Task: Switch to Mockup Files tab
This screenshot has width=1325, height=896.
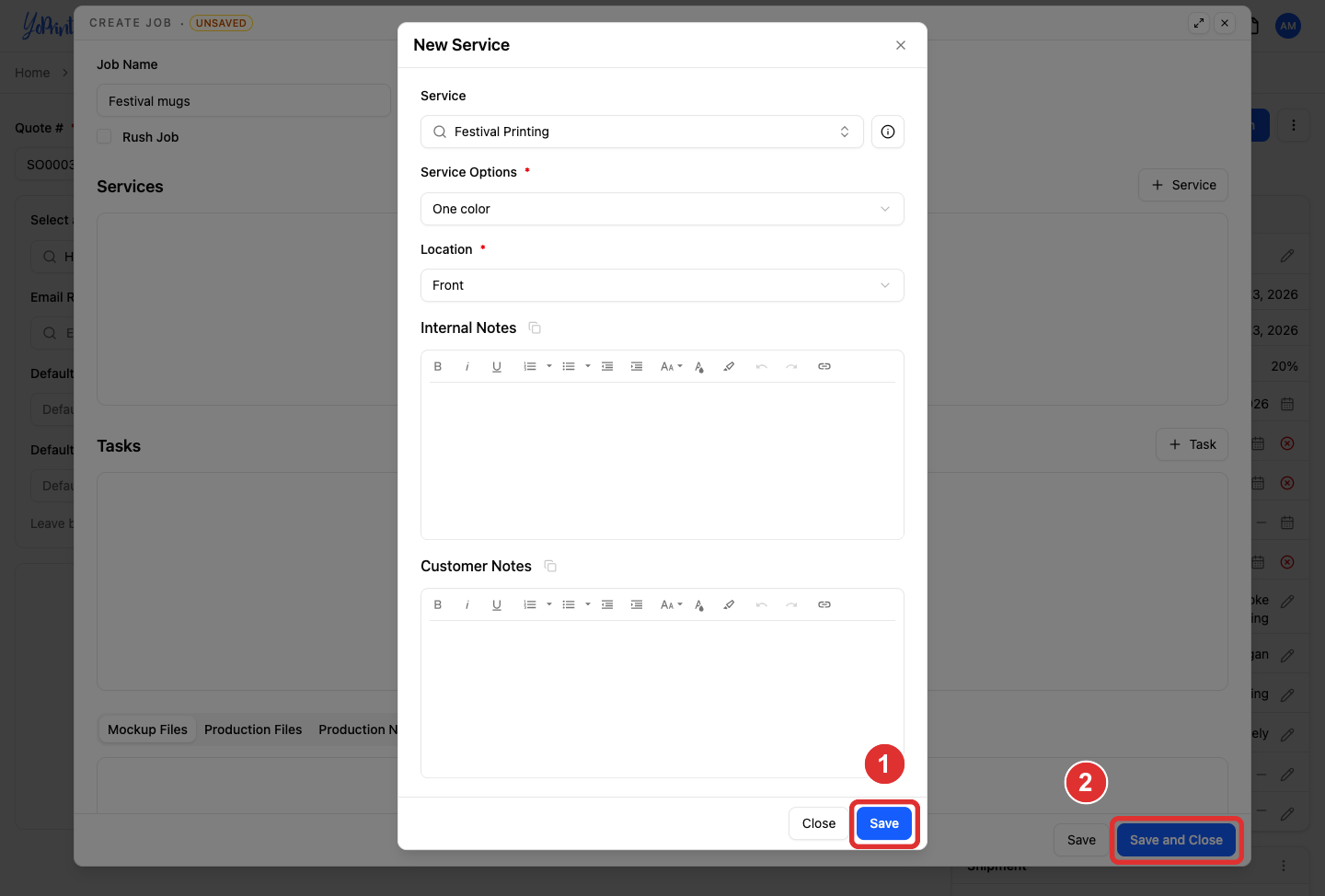Action: (x=147, y=729)
